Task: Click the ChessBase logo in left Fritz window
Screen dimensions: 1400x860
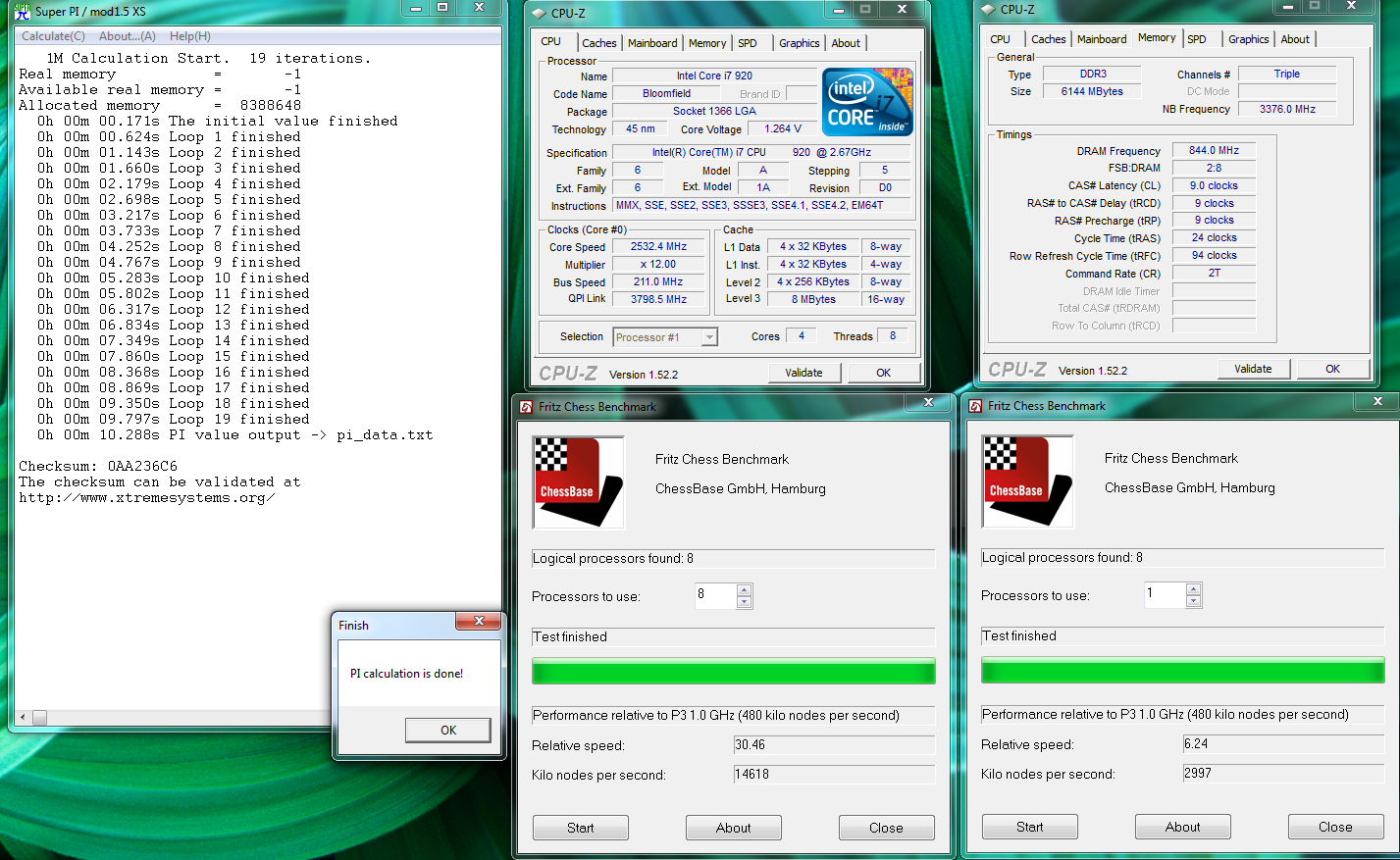Action: click(x=579, y=482)
